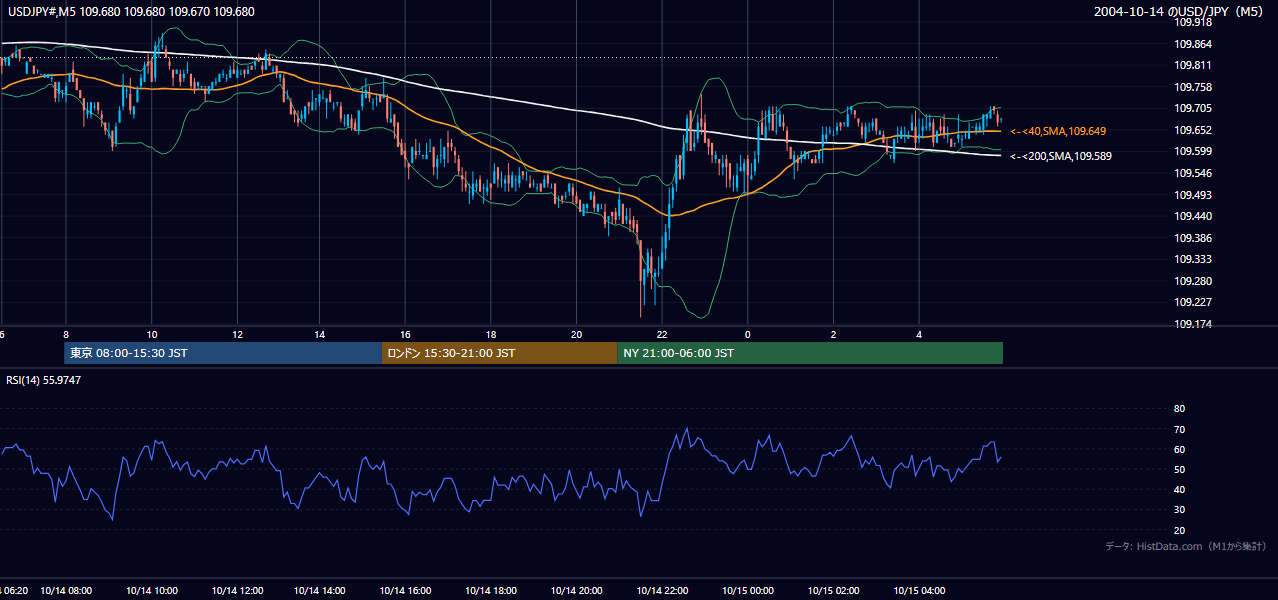Click hour marker 18 on price chart axis
The height and width of the screenshot is (600, 1278).
pyautogui.click(x=491, y=334)
